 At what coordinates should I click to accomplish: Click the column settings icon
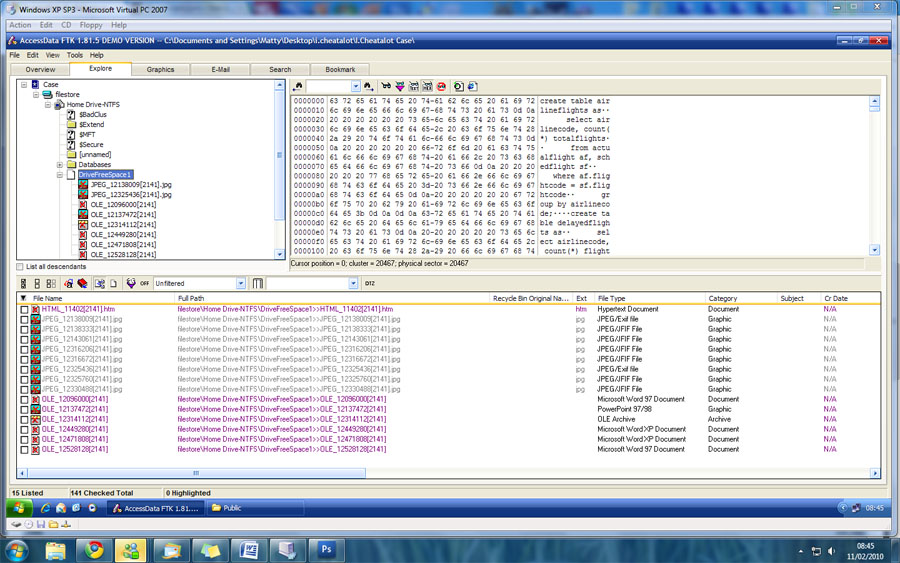coord(258,284)
